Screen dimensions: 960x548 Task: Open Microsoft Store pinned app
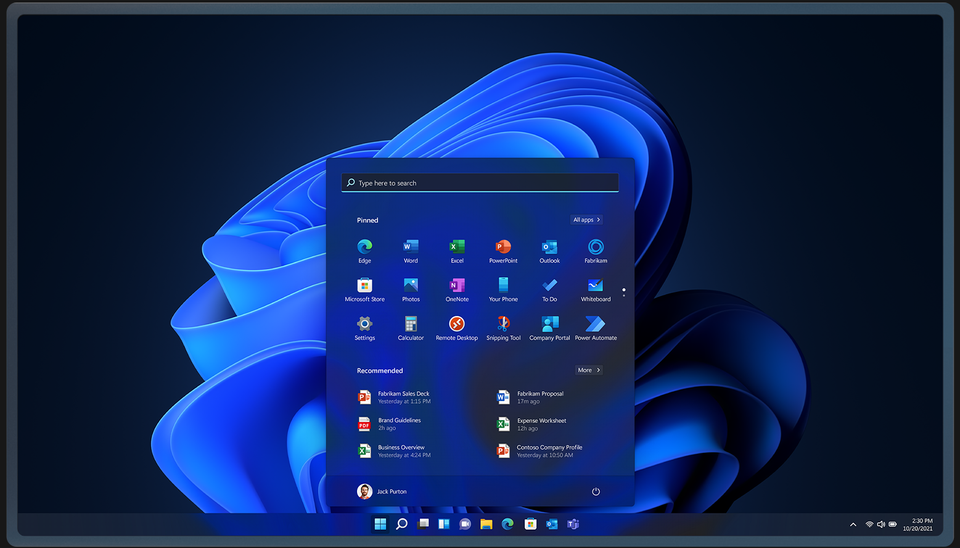pyautogui.click(x=364, y=286)
